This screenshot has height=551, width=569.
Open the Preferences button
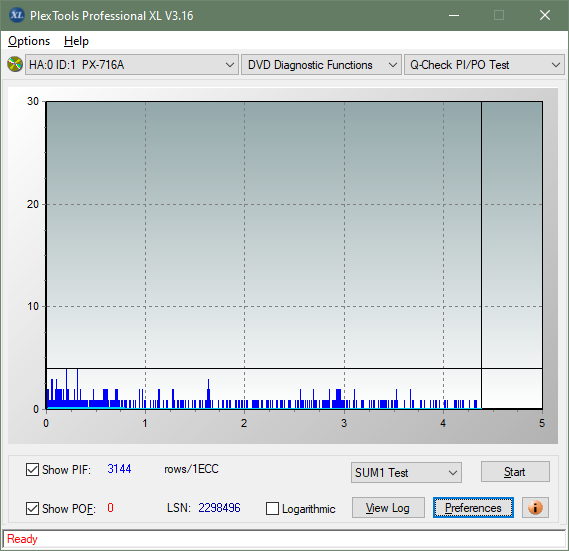(473, 507)
